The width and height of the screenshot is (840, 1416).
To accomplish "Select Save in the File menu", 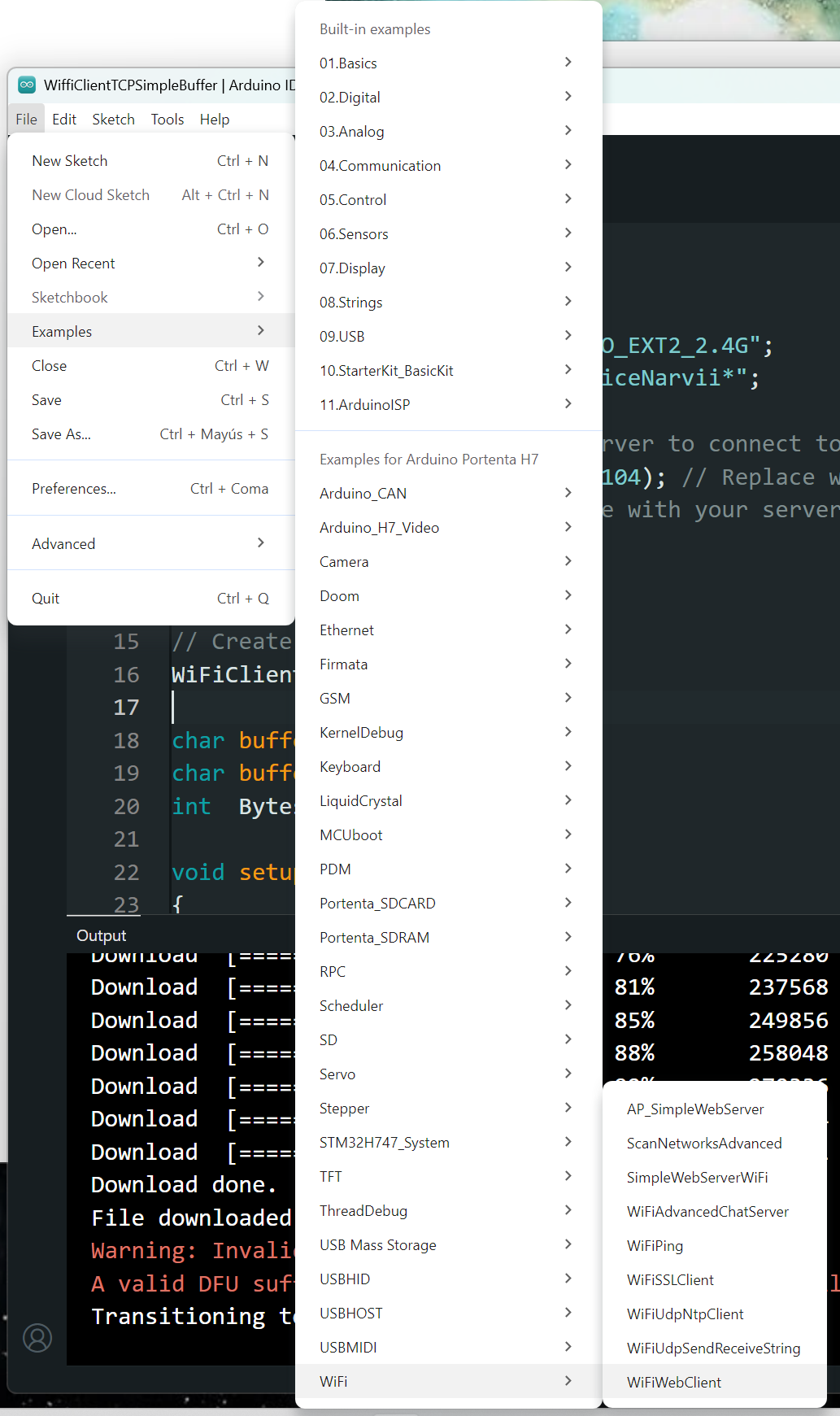I will coord(150,400).
